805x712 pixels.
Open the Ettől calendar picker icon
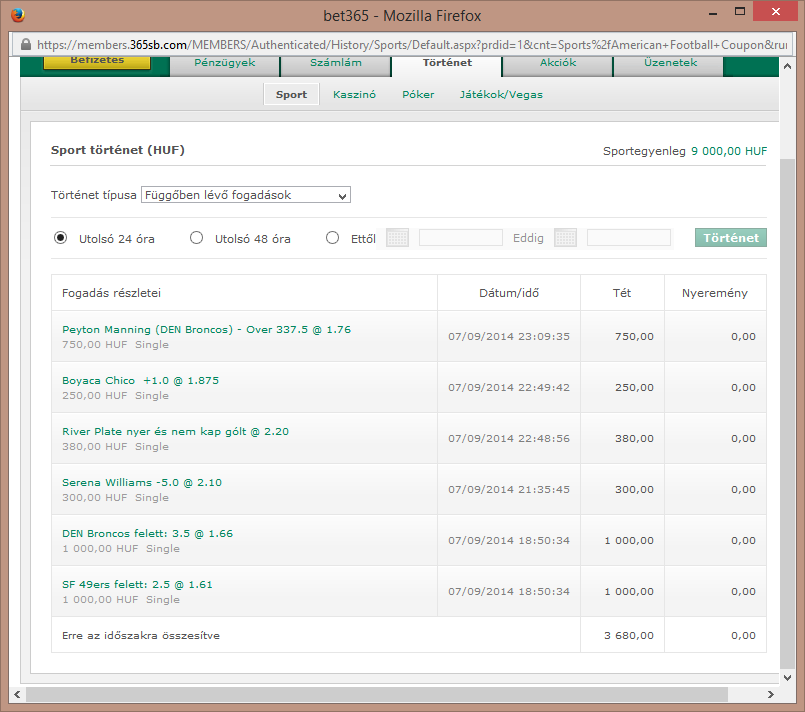(397, 238)
